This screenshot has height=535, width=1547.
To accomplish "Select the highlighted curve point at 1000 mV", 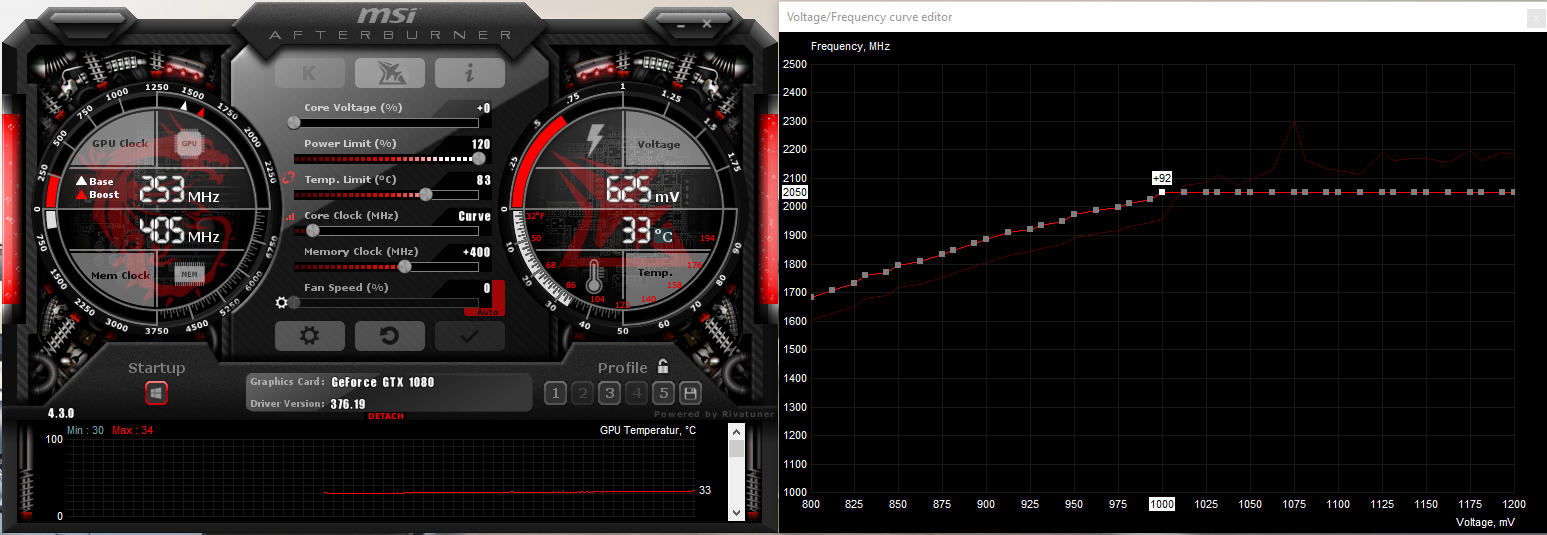I will (x=1162, y=192).
